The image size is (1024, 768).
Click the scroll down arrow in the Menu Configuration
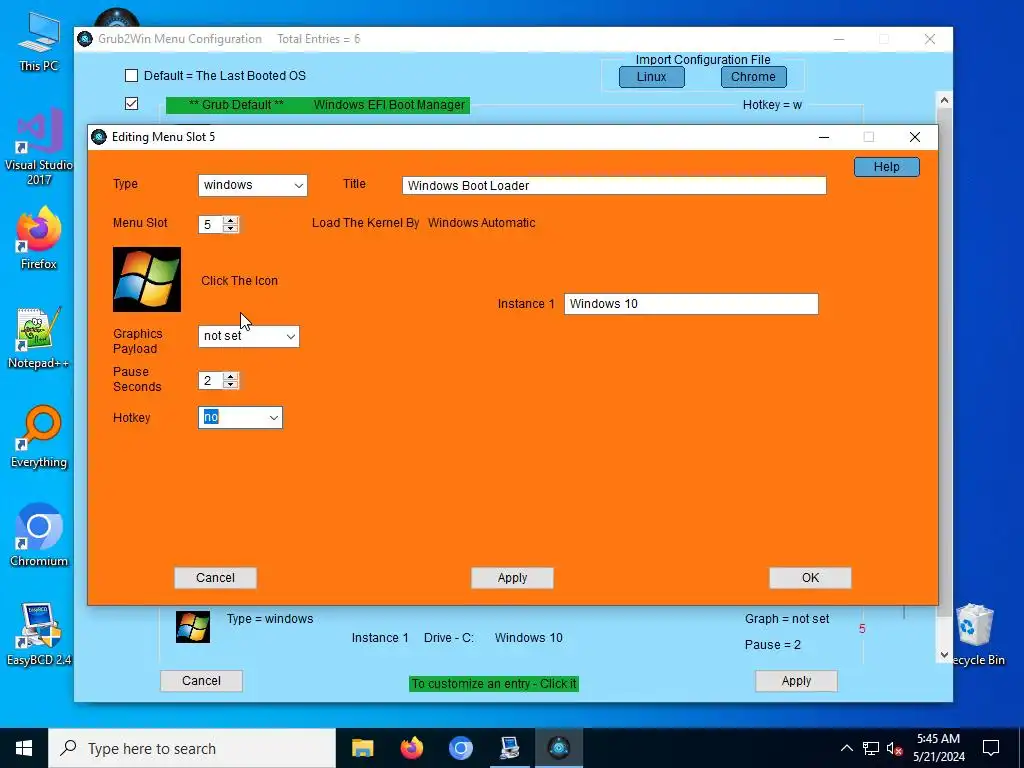(944, 655)
